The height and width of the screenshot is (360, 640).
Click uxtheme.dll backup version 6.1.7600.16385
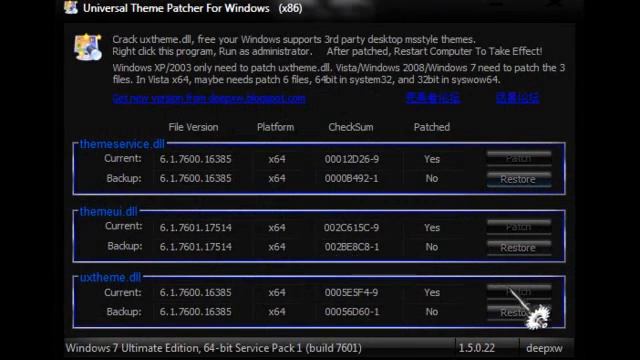click(196, 312)
